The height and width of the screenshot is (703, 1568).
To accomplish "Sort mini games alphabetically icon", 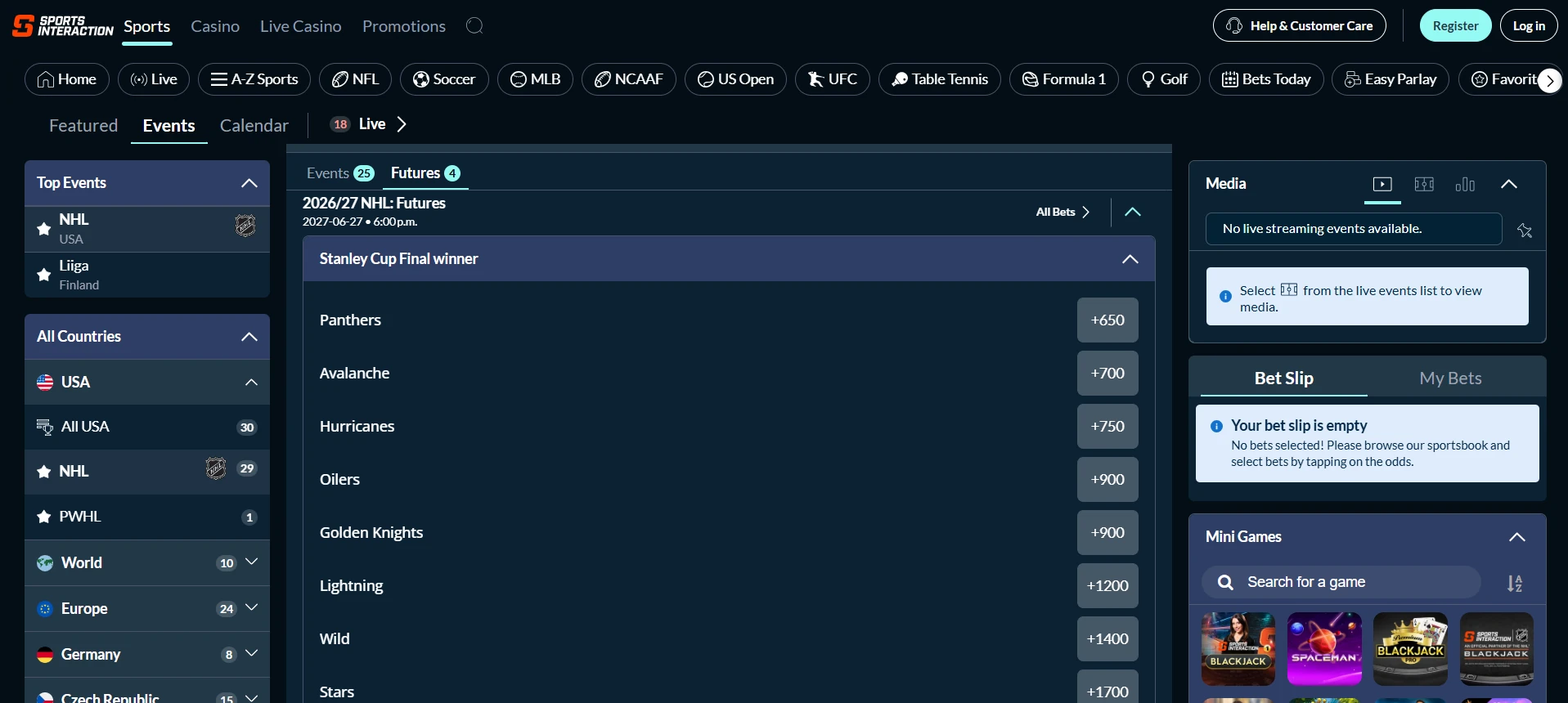I will pyautogui.click(x=1515, y=583).
